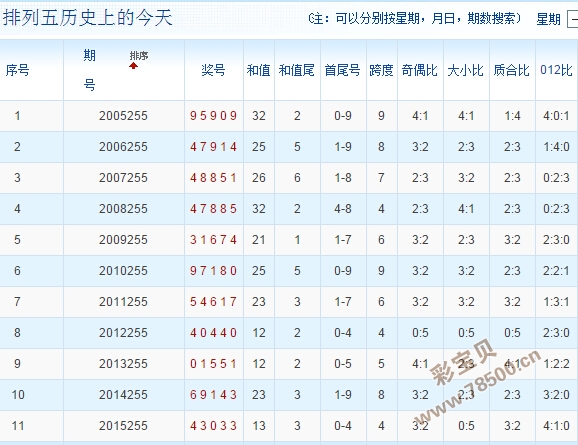The image size is (578, 445).
Task: Open the 星期 dropdown at top right
Action: coord(572,19)
